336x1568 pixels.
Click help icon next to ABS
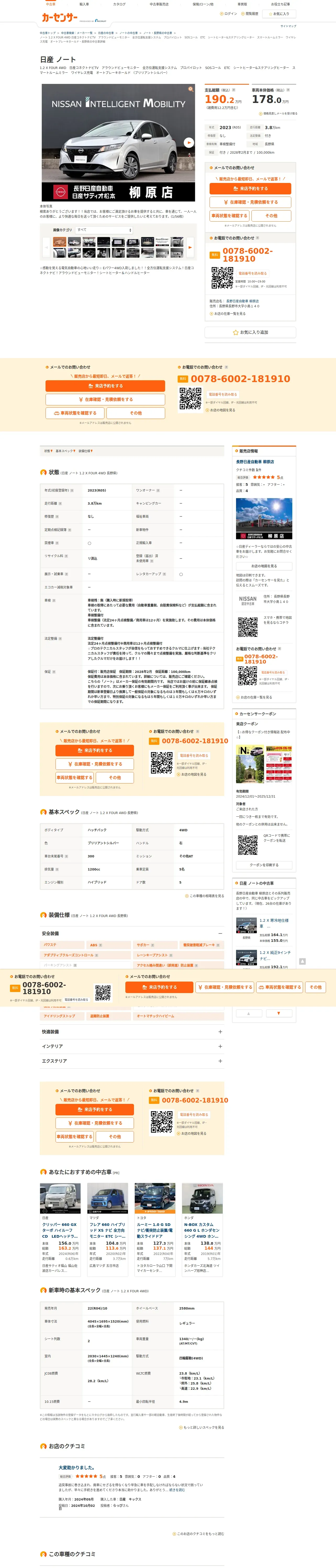tap(101, 945)
